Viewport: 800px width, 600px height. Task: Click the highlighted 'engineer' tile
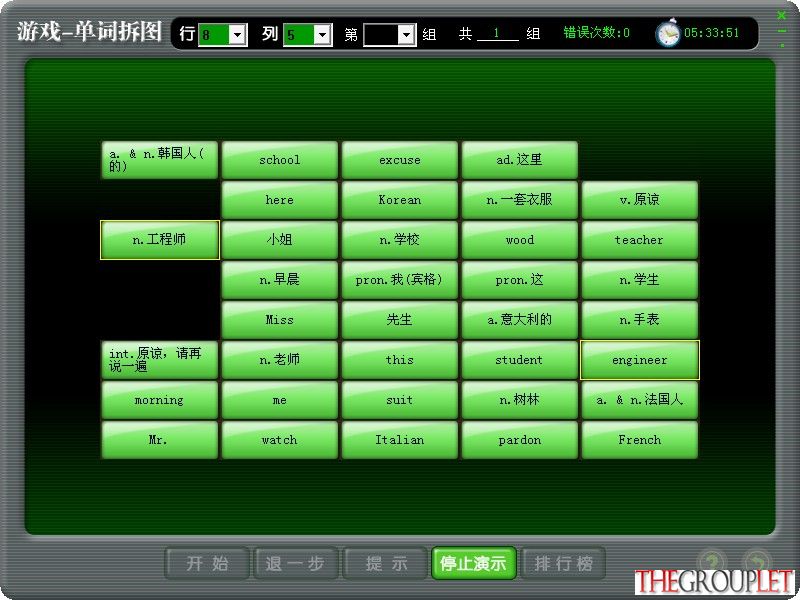coord(639,360)
